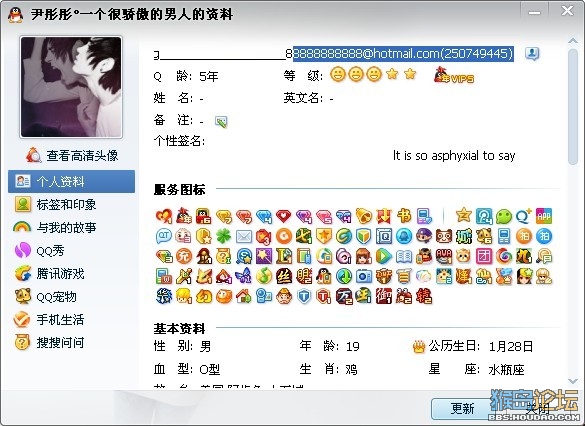Click the 御 game icon
This screenshot has height=426, width=585.
384,297
